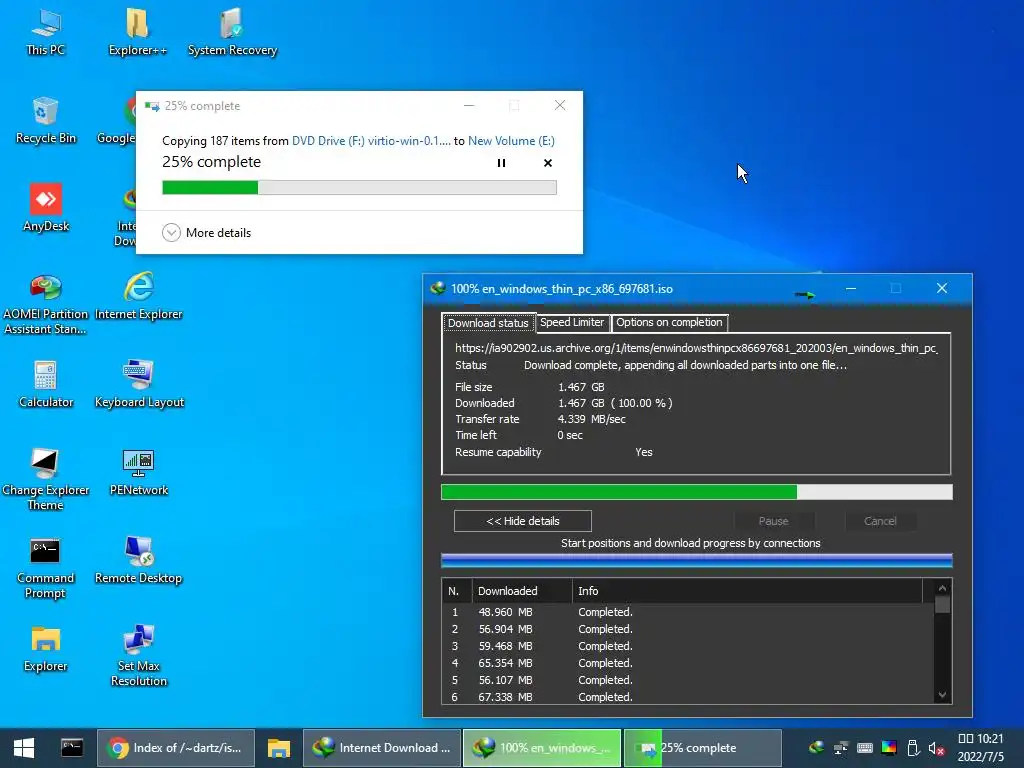This screenshot has width=1024, height=768.
Task: Launch AnyDesk from the desktop
Action: 46,208
